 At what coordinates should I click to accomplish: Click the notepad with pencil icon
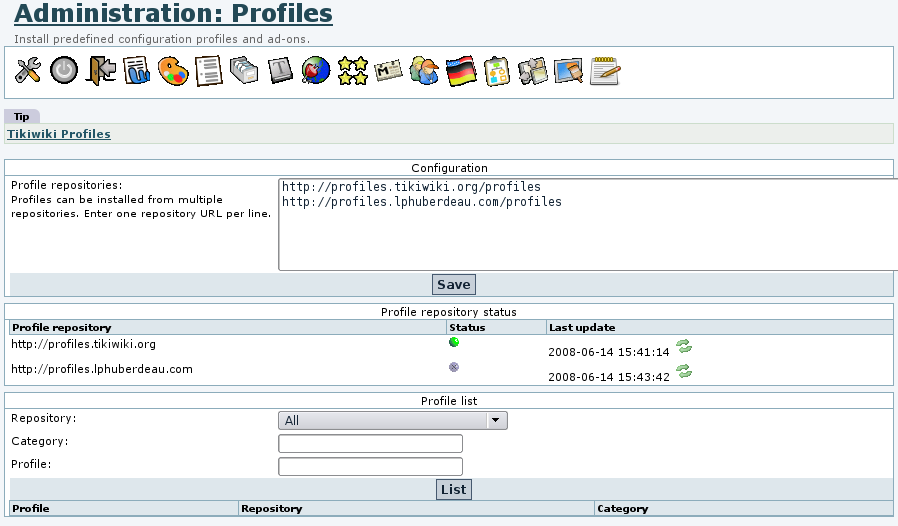[x=605, y=71]
